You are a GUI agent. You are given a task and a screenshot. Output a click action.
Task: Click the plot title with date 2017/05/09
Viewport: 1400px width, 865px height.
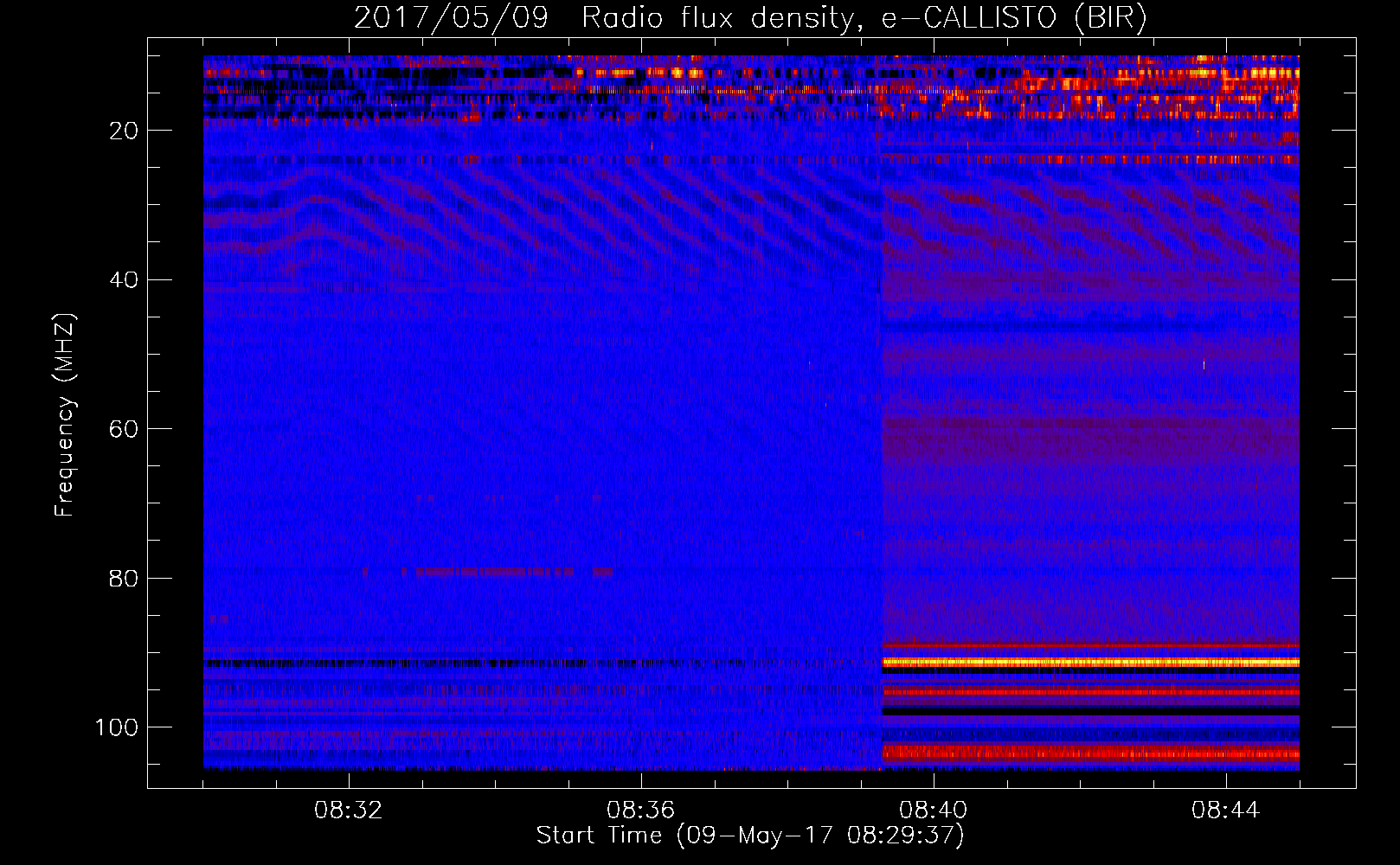750,18
